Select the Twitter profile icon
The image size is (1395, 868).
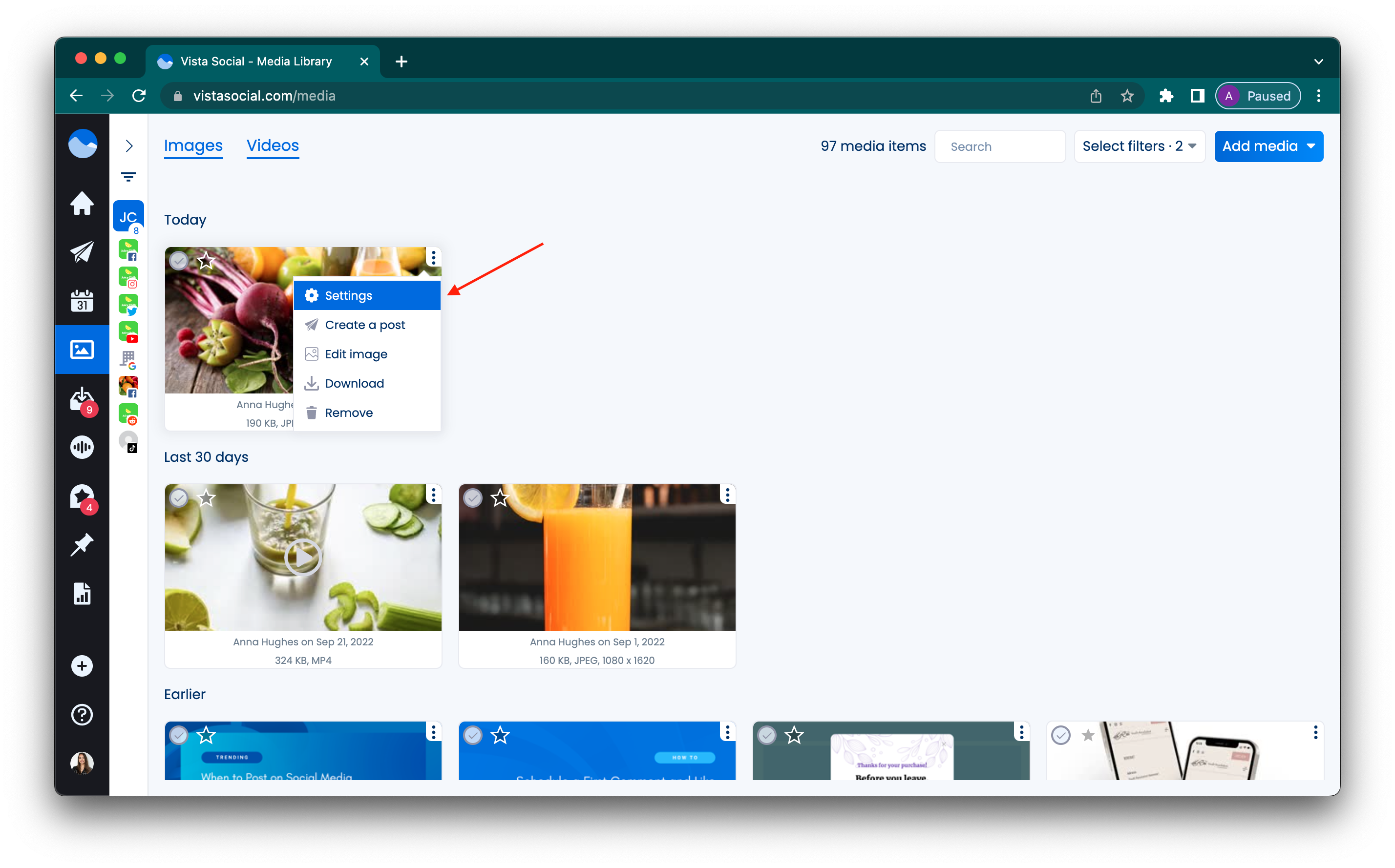[128, 305]
